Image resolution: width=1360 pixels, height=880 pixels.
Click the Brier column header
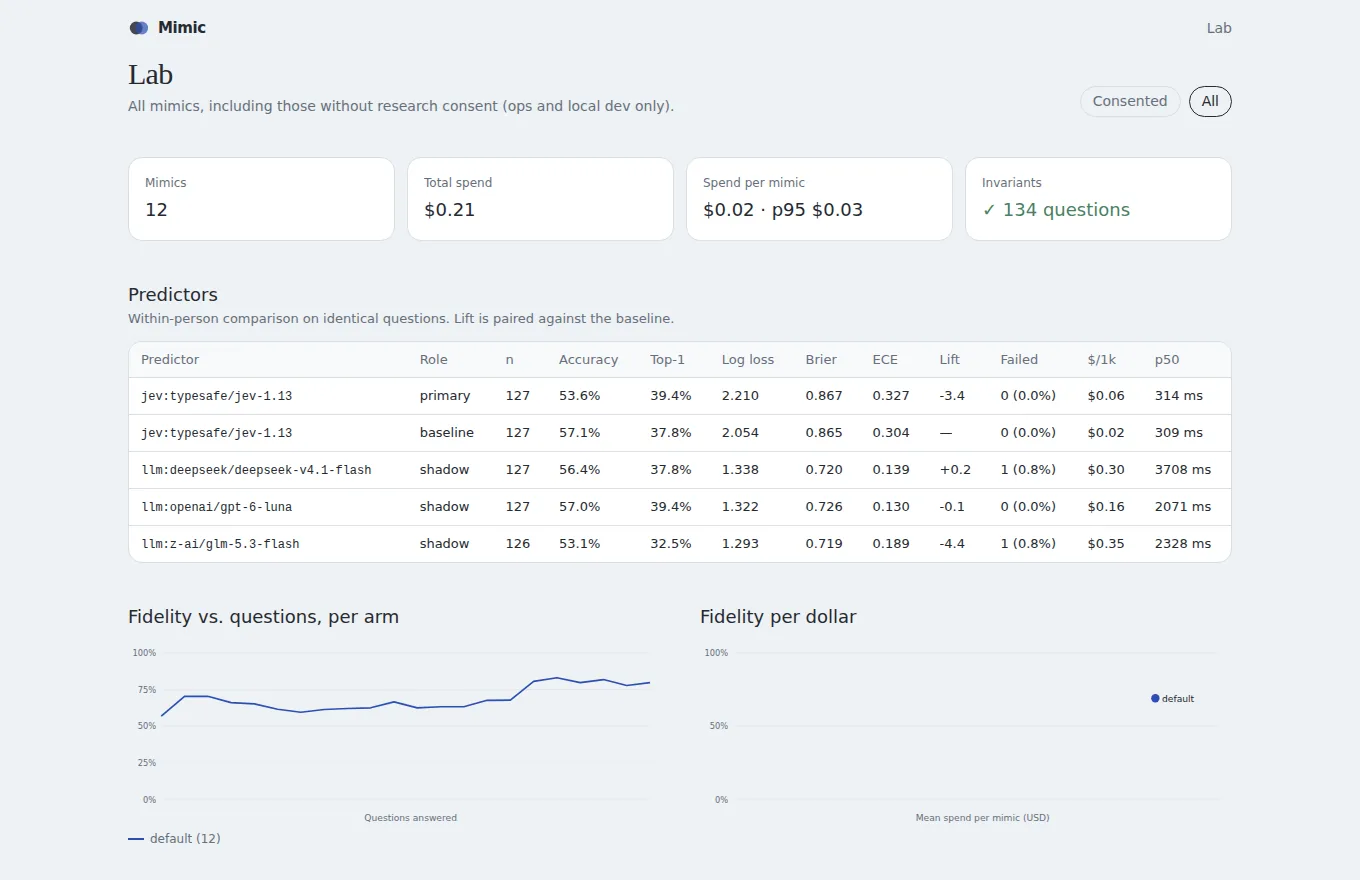click(x=821, y=360)
